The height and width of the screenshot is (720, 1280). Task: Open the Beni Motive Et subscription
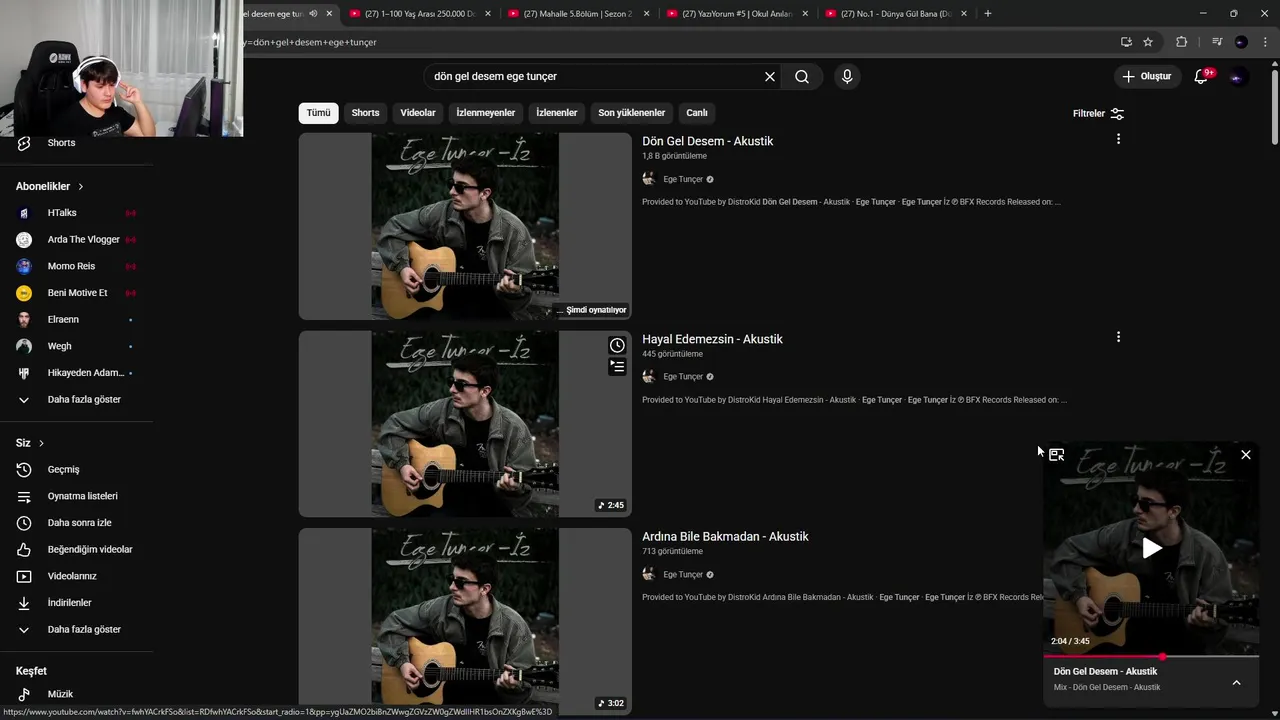[x=76, y=293]
